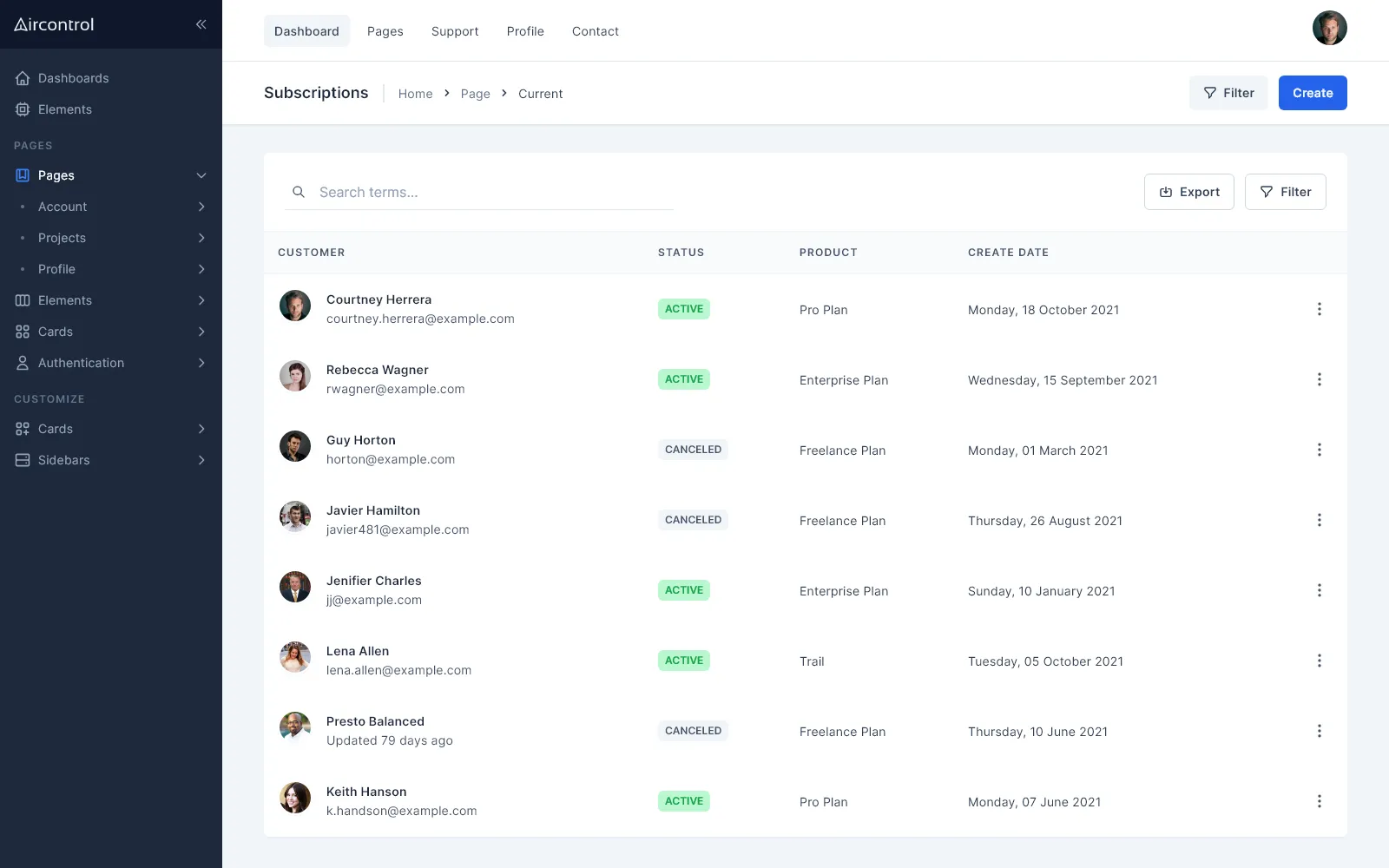Open the Contact top nav item

pyautogui.click(x=596, y=31)
